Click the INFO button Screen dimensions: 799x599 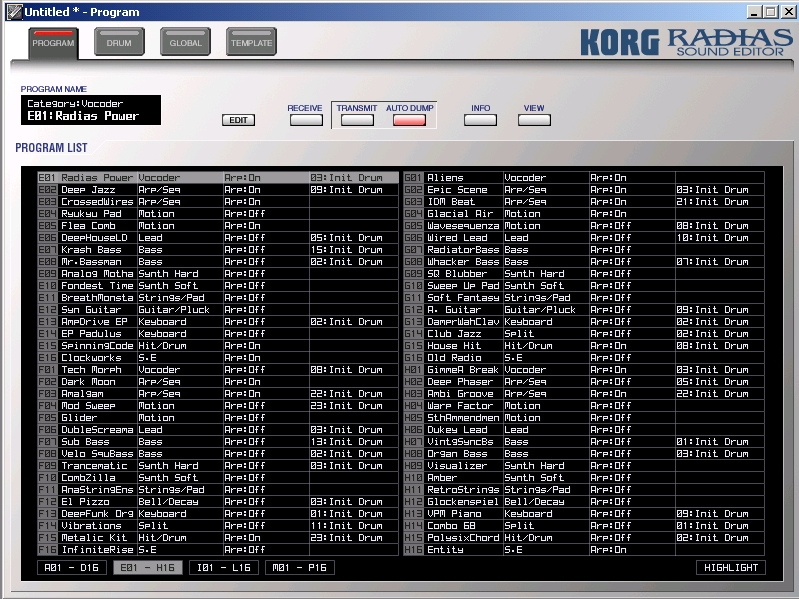(480, 120)
